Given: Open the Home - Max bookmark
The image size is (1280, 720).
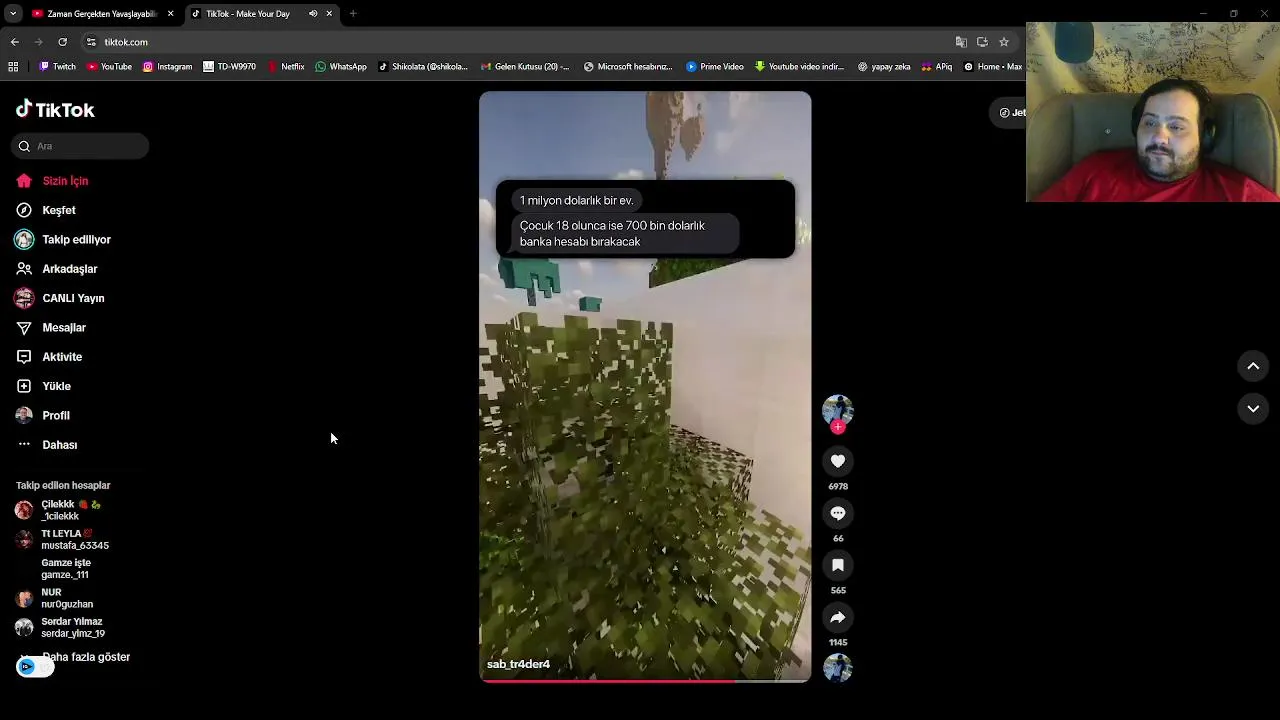Looking at the screenshot, I should 992,67.
